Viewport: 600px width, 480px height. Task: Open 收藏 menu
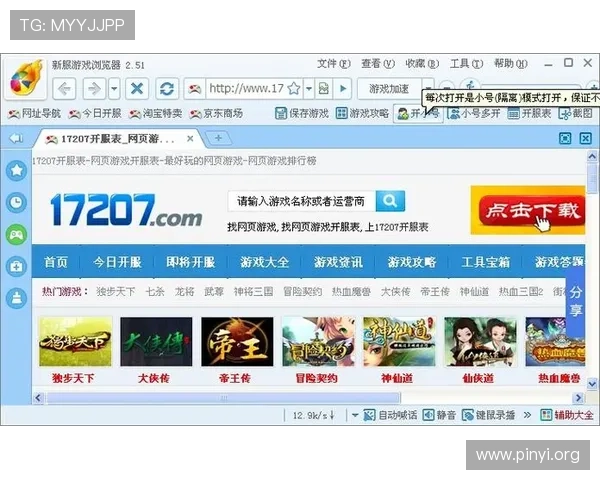point(422,64)
